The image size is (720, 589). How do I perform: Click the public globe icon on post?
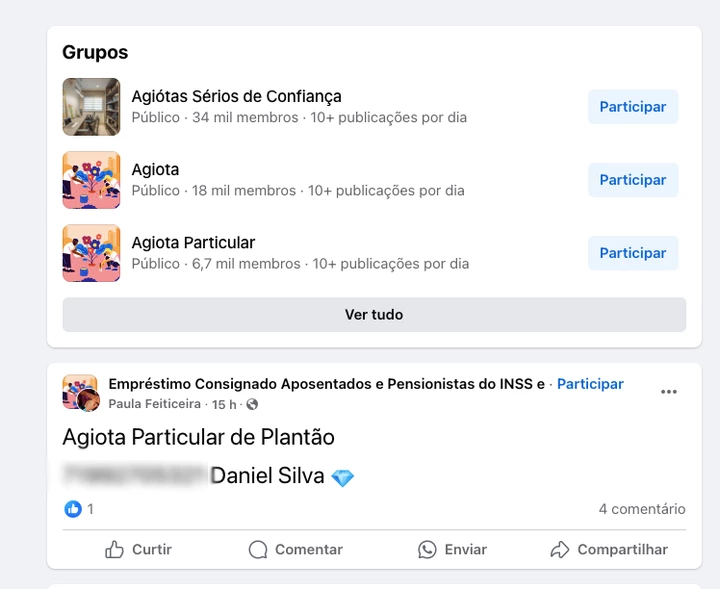252,404
